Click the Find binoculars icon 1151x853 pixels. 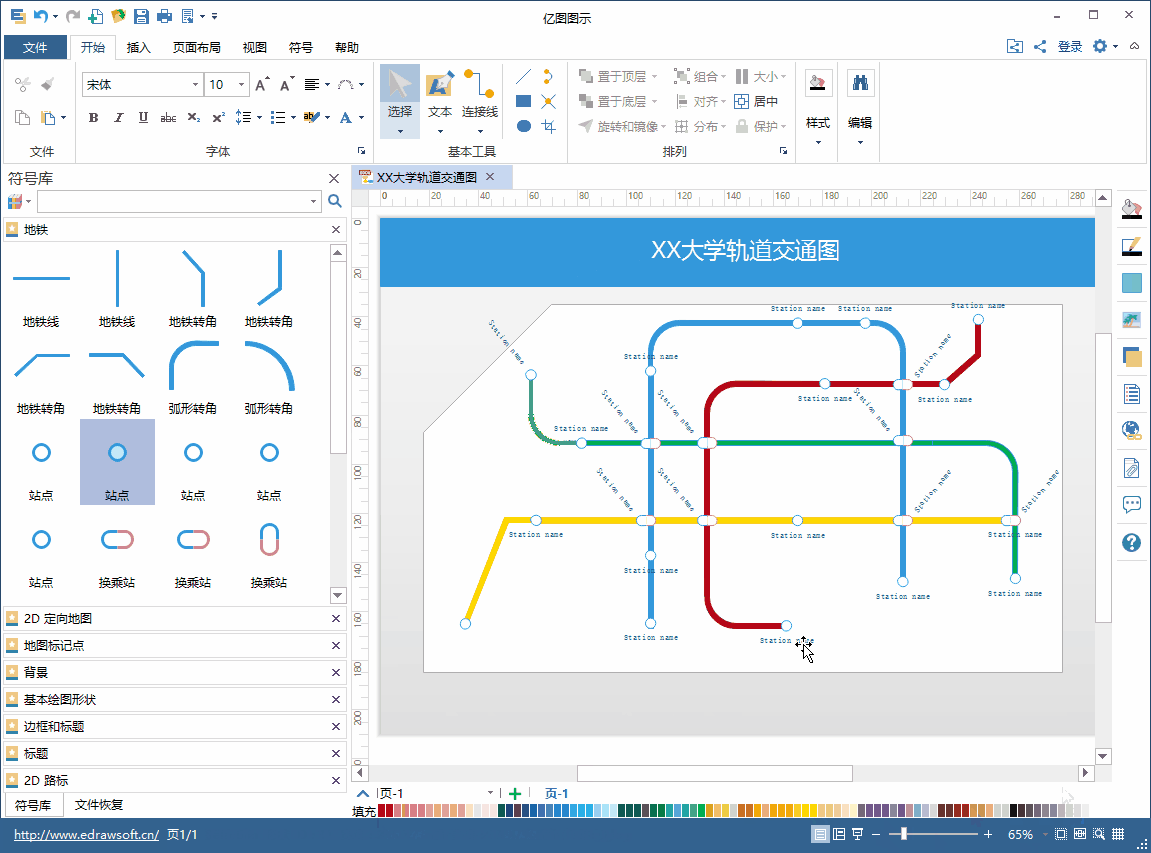click(860, 83)
